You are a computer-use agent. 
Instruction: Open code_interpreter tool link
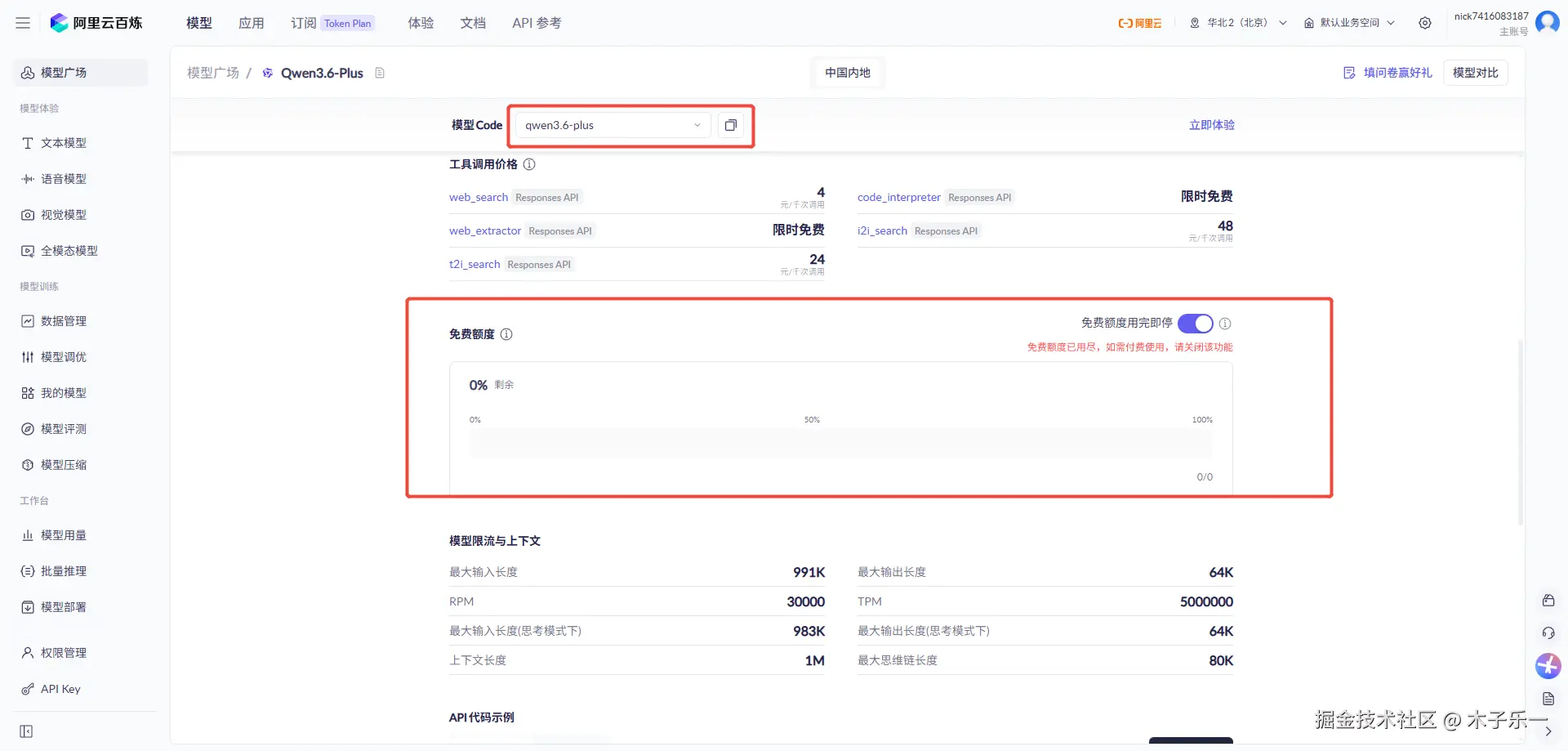(x=899, y=197)
